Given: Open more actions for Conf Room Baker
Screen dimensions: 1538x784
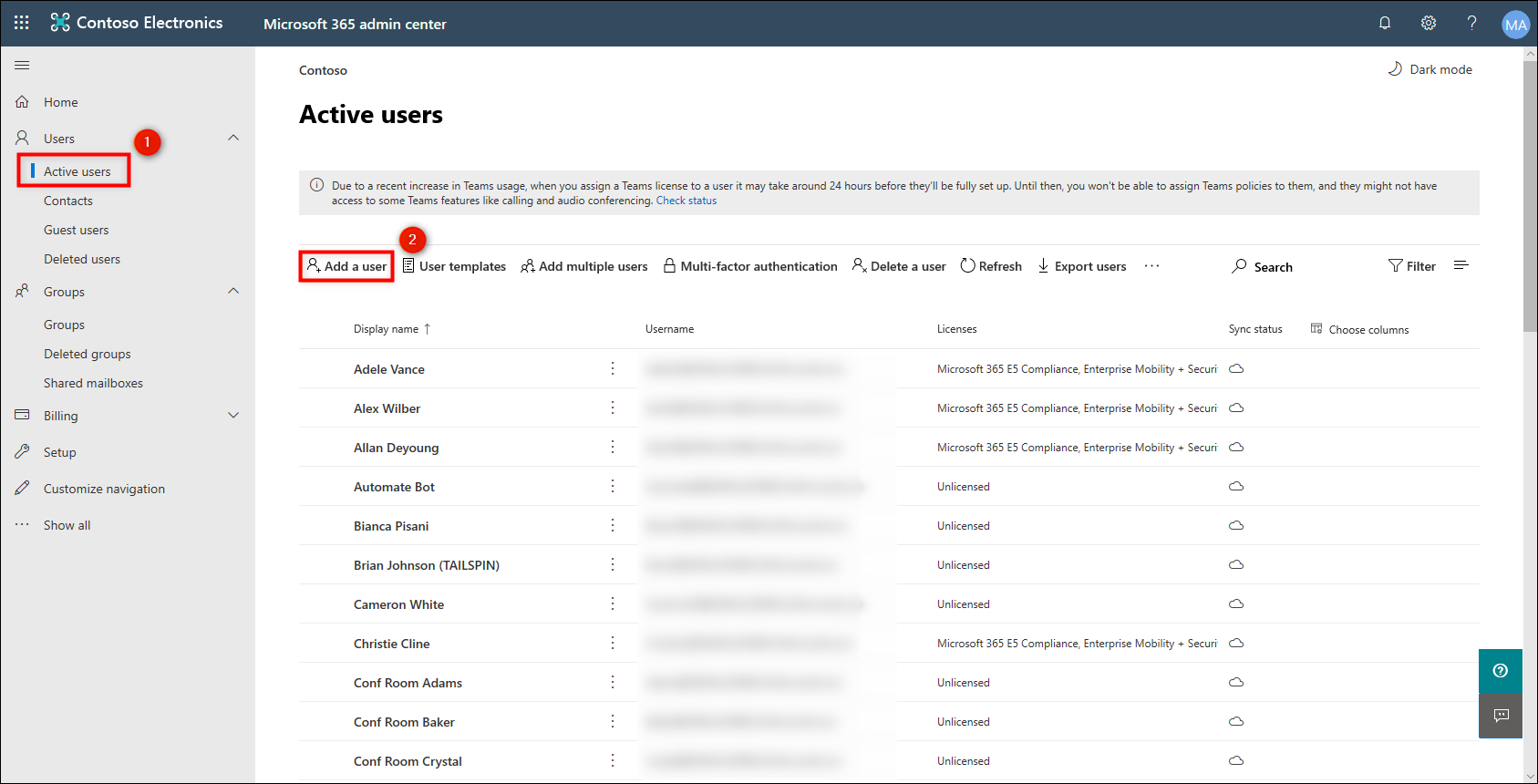Looking at the screenshot, I should tap(613, 721).
